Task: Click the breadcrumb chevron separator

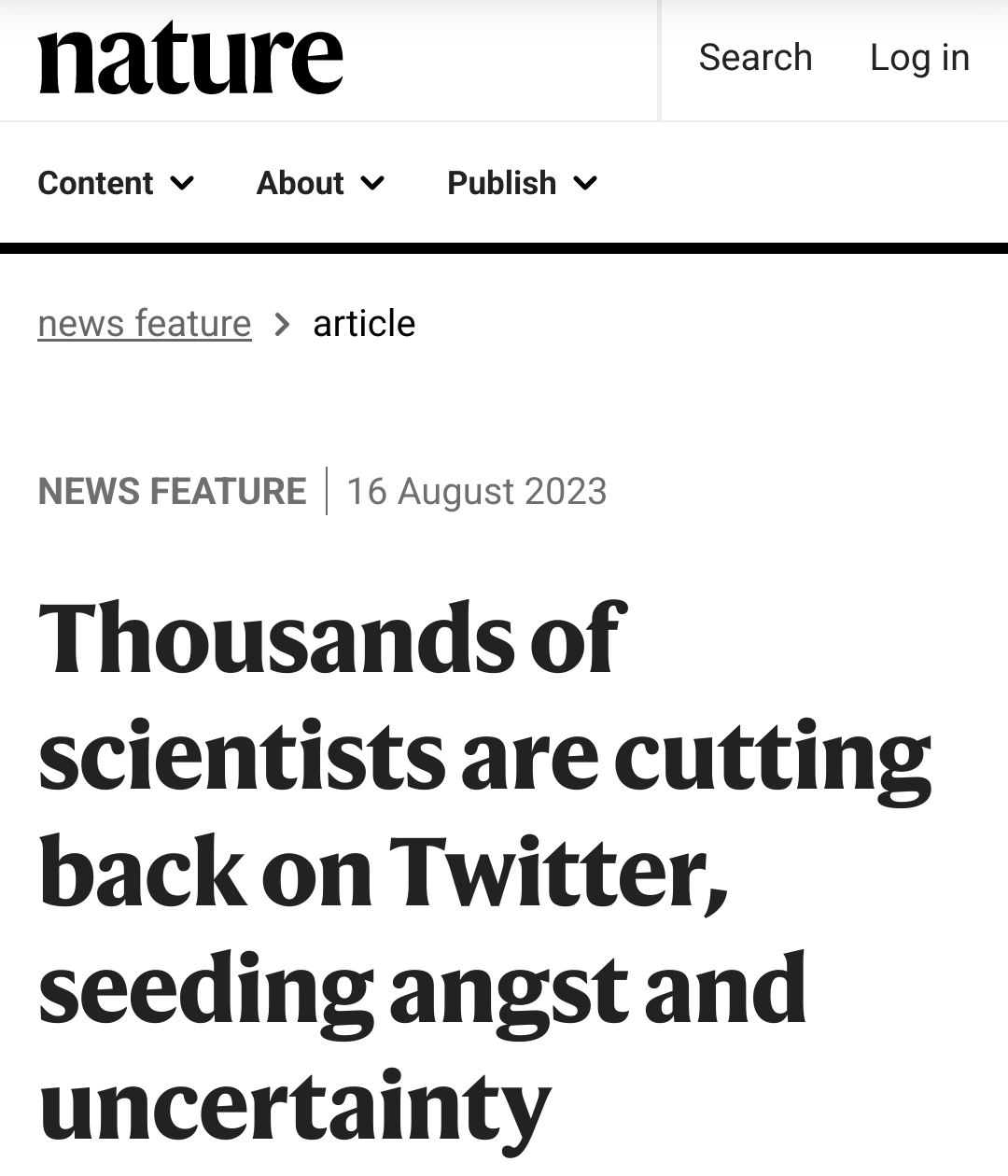Action: 282,325
